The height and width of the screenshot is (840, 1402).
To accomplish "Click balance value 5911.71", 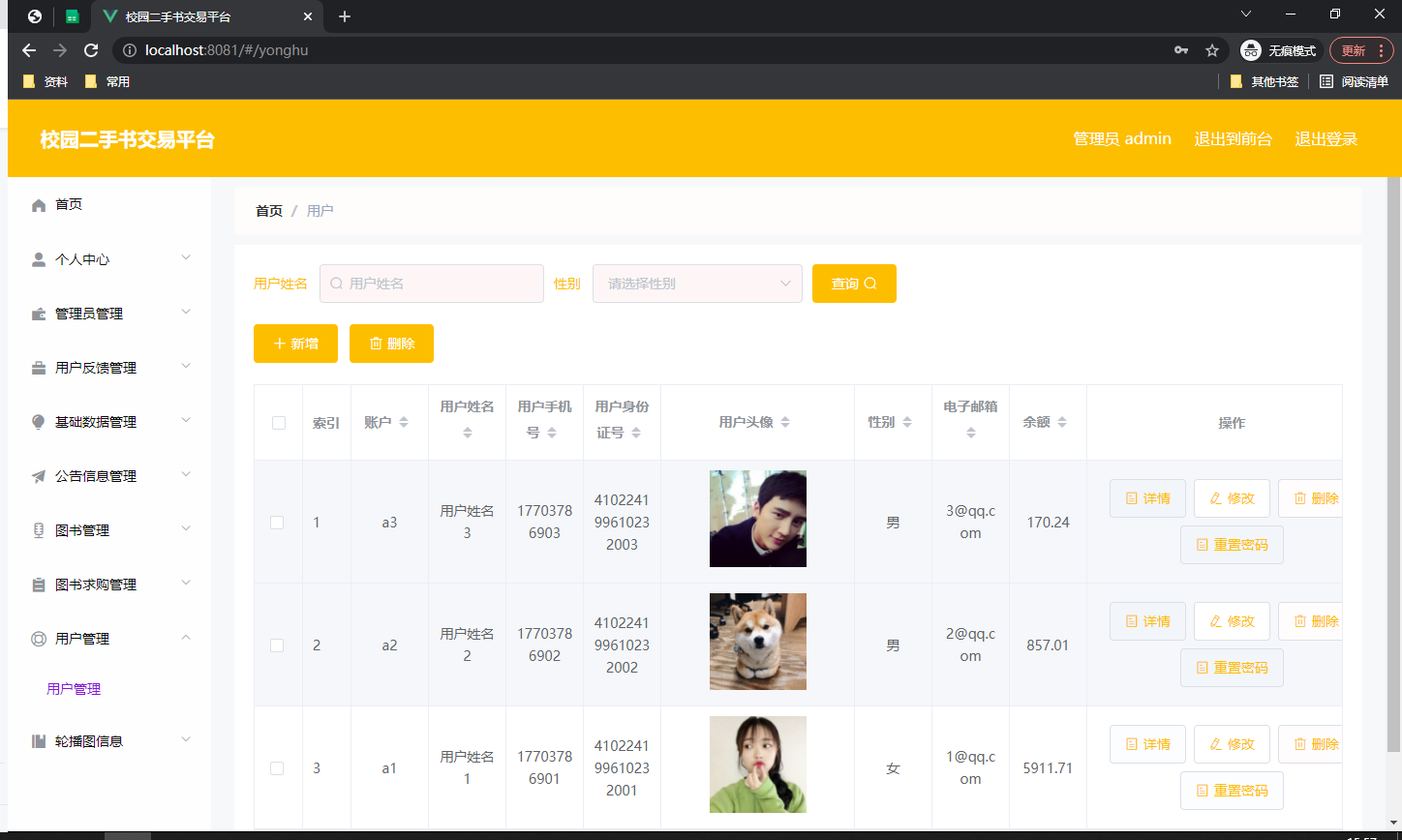I will coord(1048,768).
